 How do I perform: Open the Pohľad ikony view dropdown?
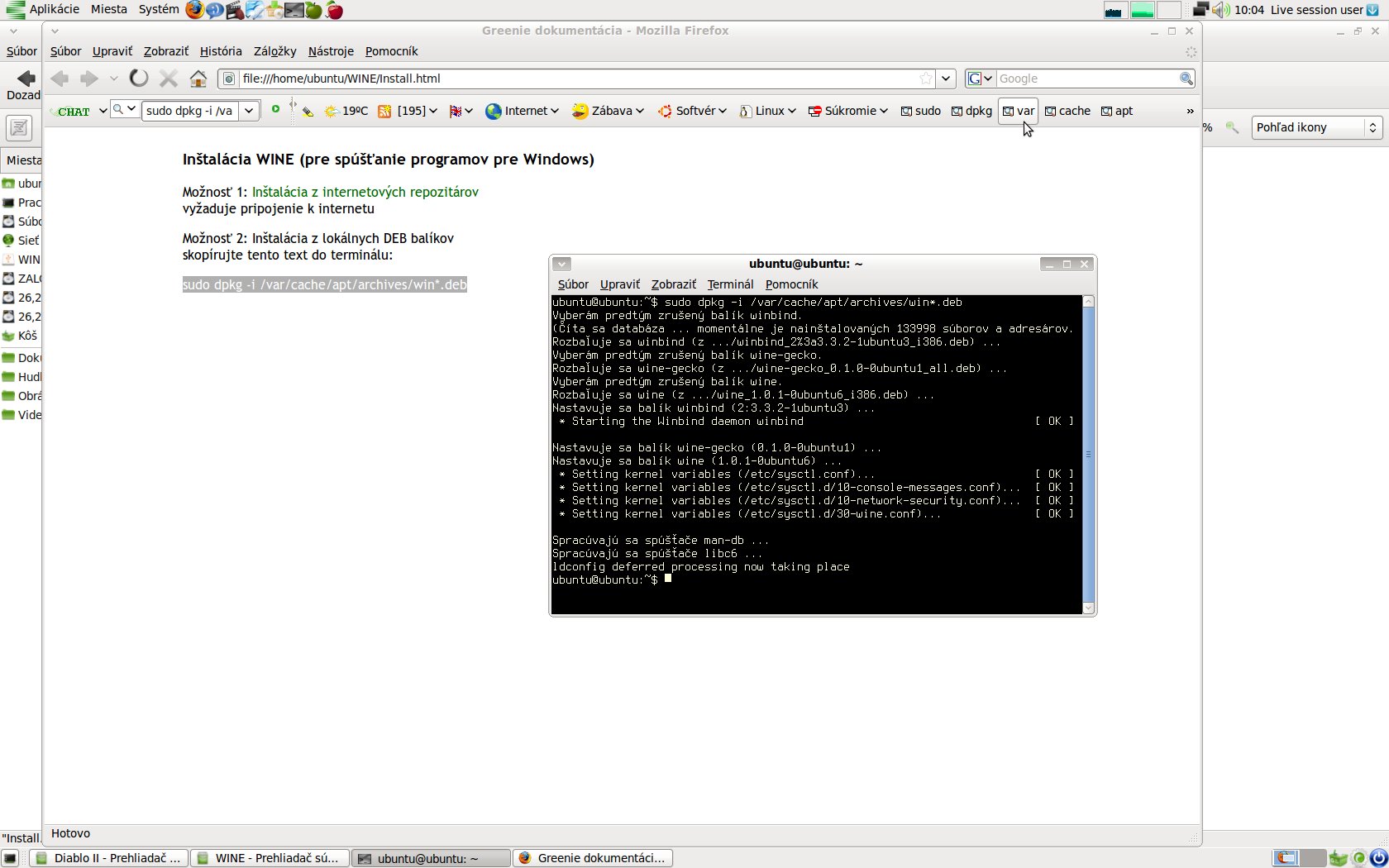tap(1317, 127)
